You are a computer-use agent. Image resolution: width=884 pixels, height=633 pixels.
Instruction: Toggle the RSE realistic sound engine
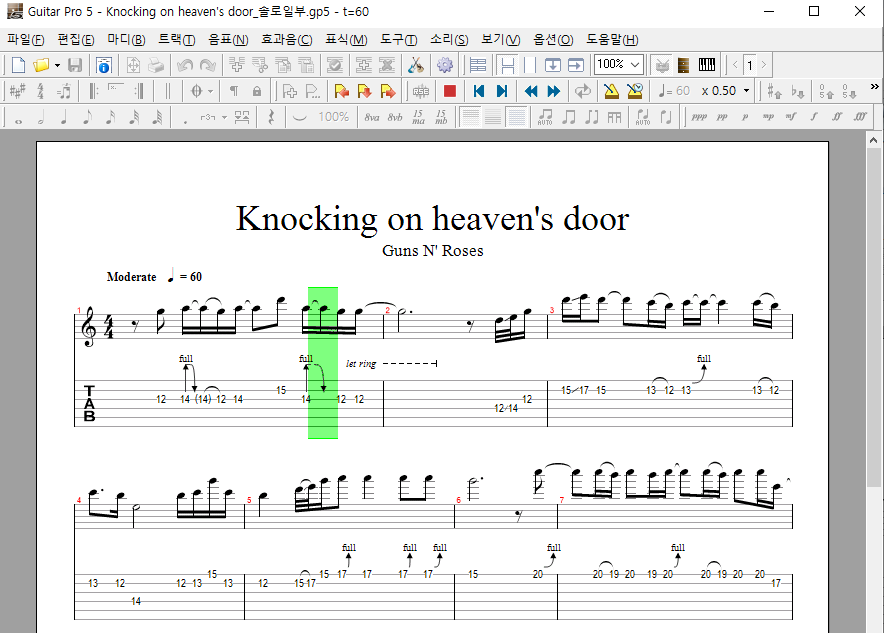(421, 91)
